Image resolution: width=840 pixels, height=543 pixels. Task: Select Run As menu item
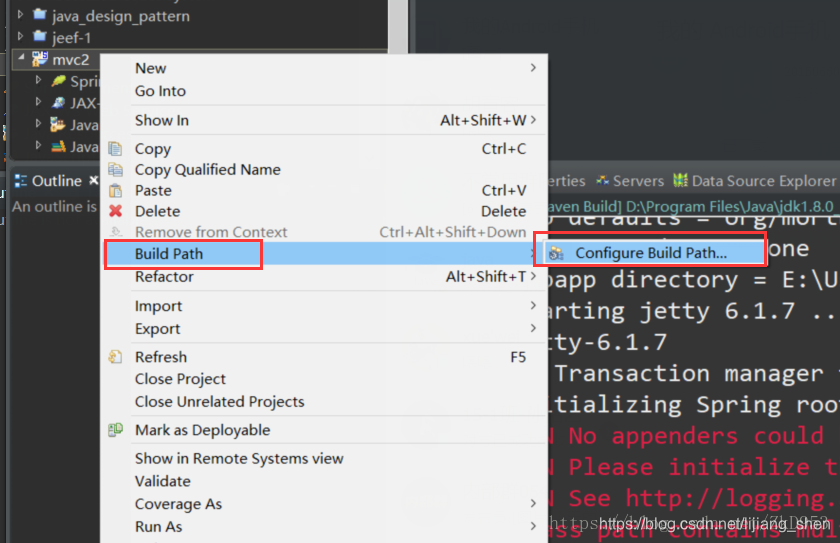pos(324,526)
